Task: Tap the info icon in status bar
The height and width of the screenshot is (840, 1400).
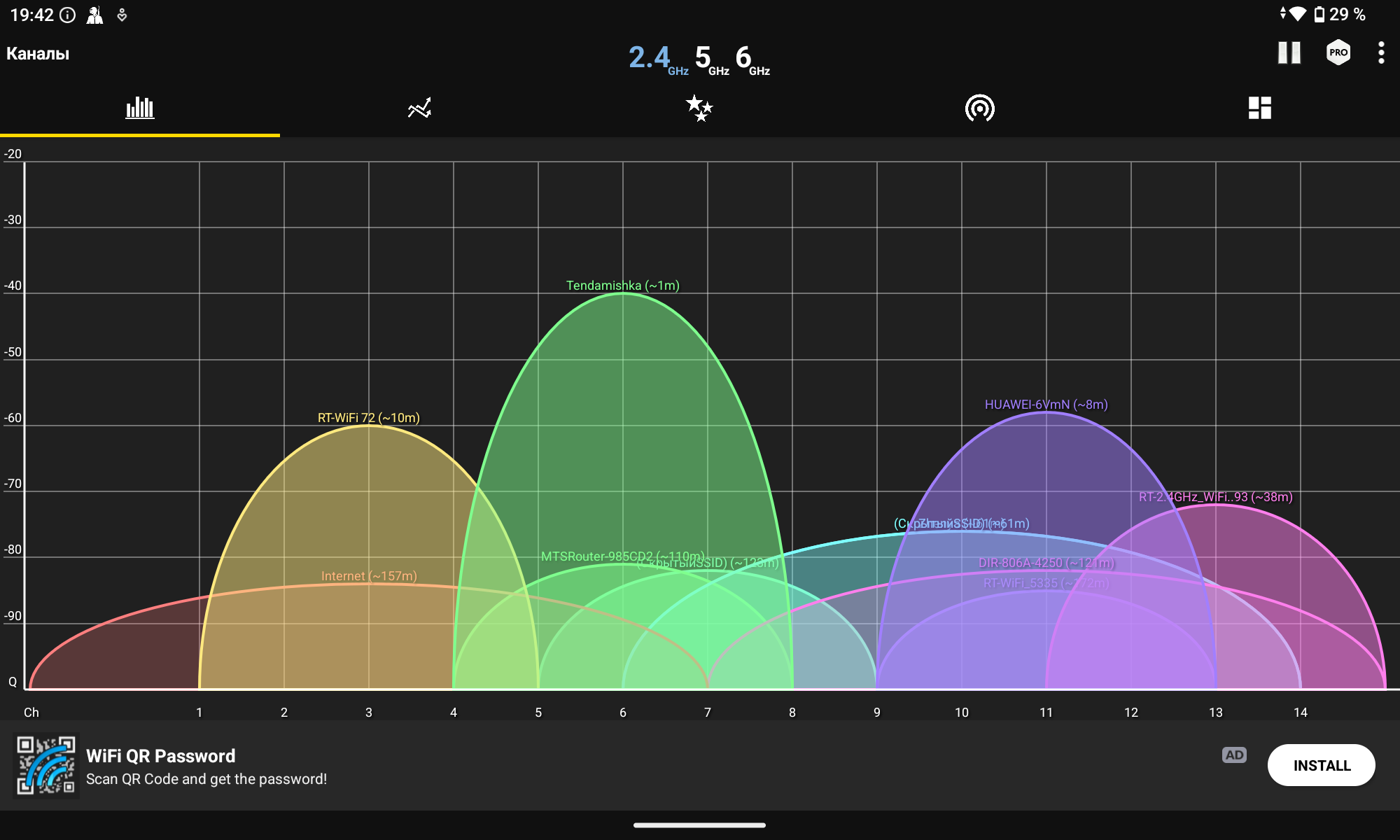Action: click(x=68, y=15)
